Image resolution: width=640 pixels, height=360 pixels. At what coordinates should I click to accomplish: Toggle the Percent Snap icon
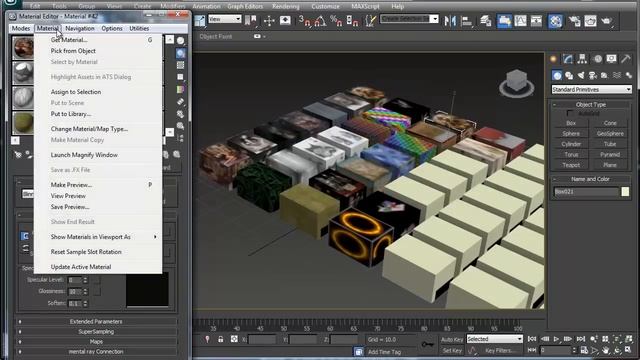[336, 20]
